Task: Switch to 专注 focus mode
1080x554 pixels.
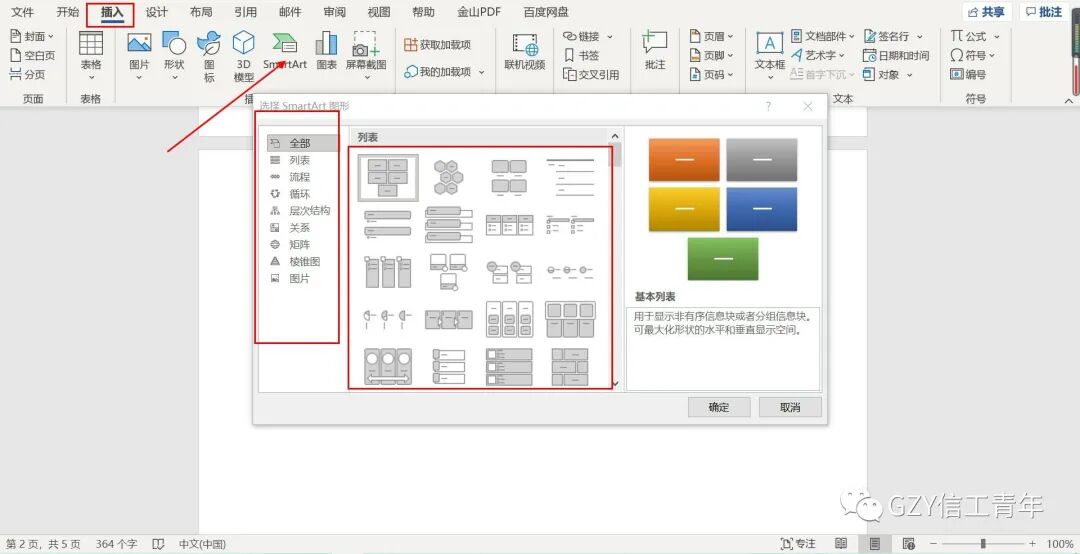Action: coord(798,544)
